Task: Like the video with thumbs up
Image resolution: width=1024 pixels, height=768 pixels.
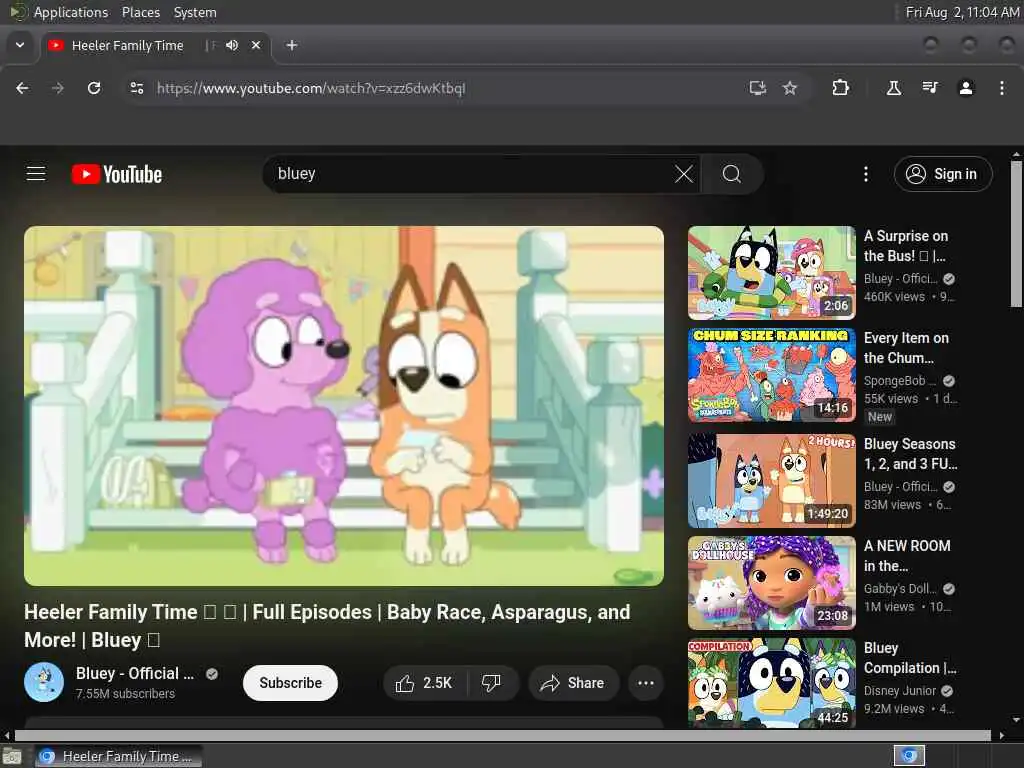Action: pyautogui.click(x=424, y=683)
